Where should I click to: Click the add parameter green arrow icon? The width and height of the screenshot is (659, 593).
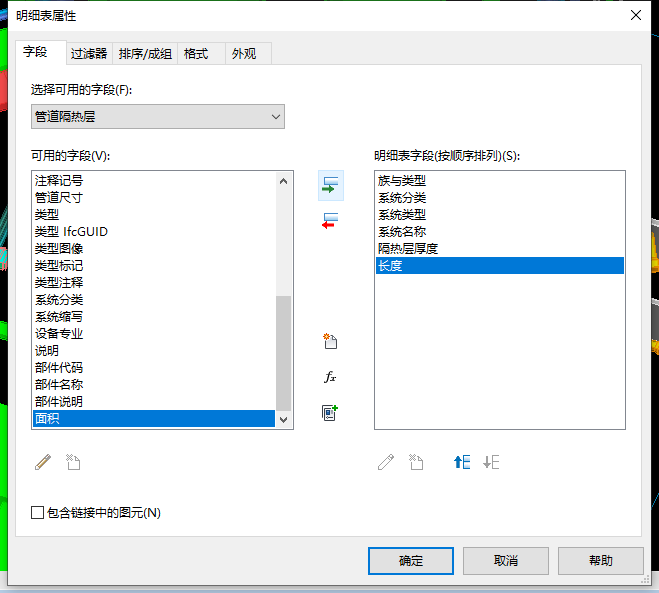coord(331,184)
